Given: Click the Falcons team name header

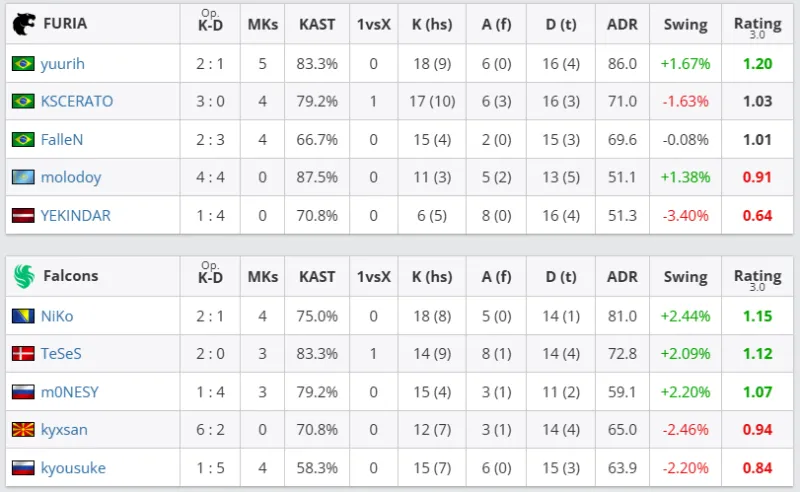Looking at the screenshot, I should 70,276.
